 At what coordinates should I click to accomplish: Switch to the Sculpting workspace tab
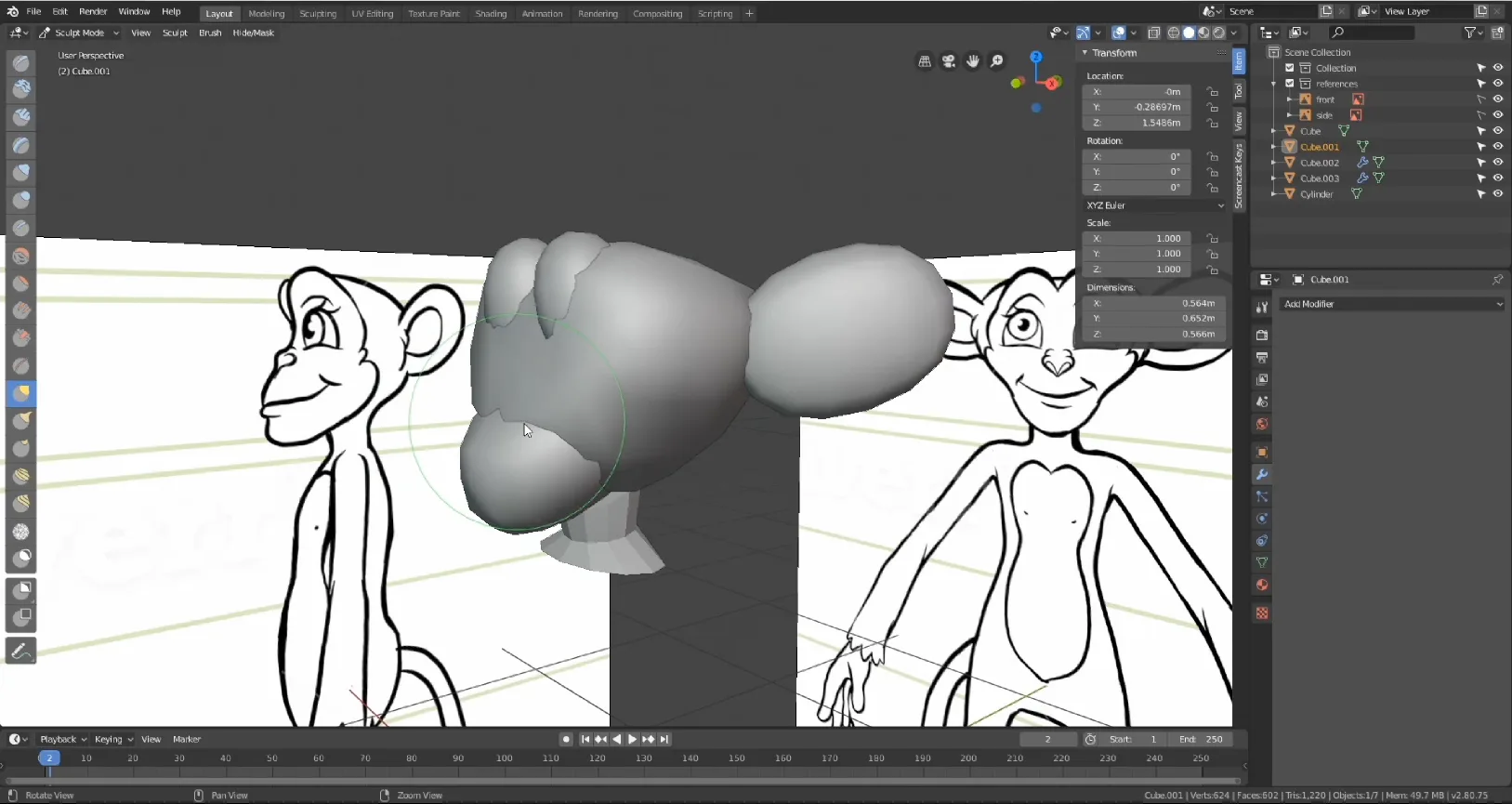318,14
